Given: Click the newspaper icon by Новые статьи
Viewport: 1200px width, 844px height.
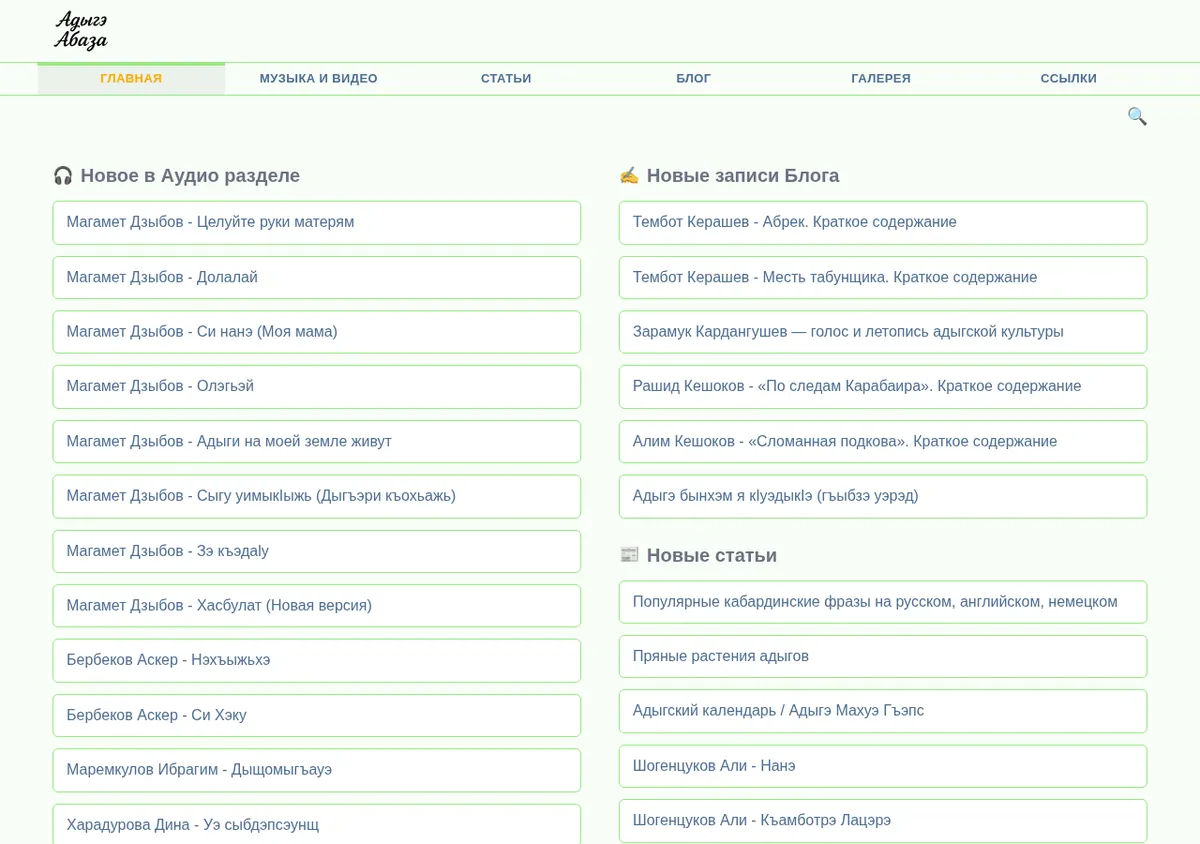Looking at the screenshot, I should (629, 555).
